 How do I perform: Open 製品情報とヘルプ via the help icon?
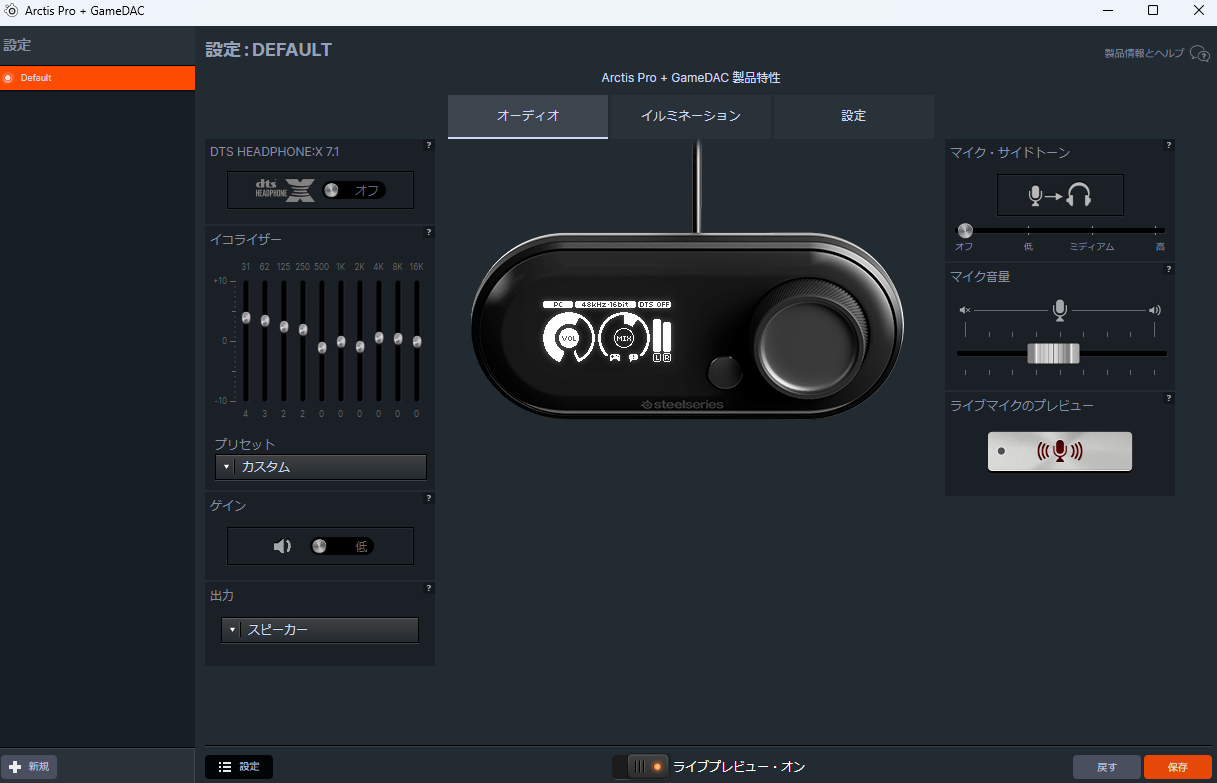coord(1197,54)
